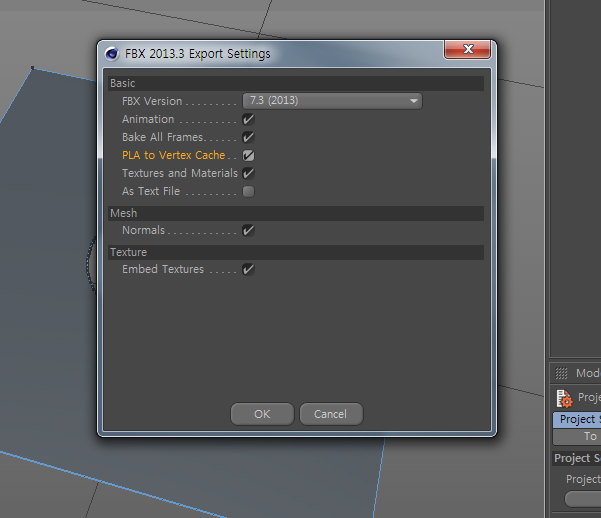Click the As Text File label
Image resolution: width=601 pixels, height=518 pixels.
coord(151,191)
